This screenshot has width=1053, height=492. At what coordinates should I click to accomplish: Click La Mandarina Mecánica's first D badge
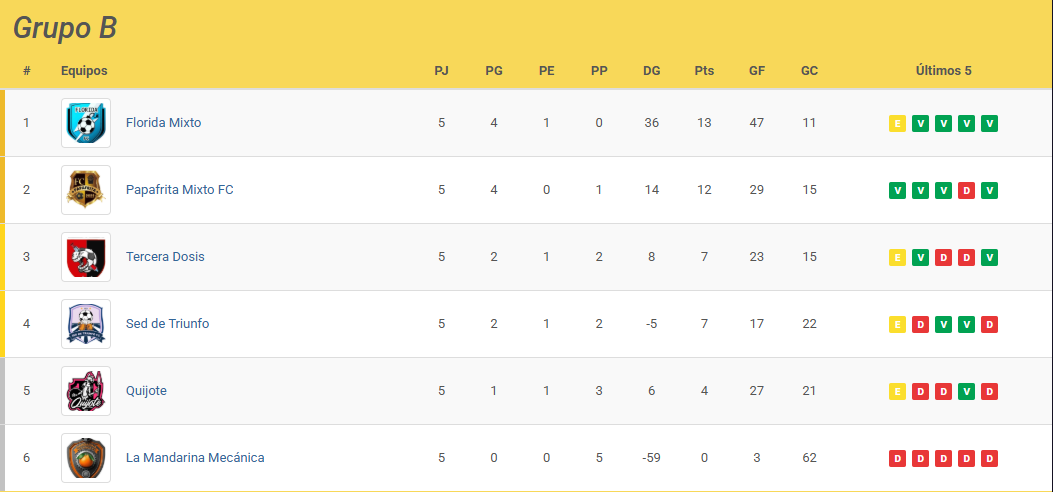tap(897, 458)
